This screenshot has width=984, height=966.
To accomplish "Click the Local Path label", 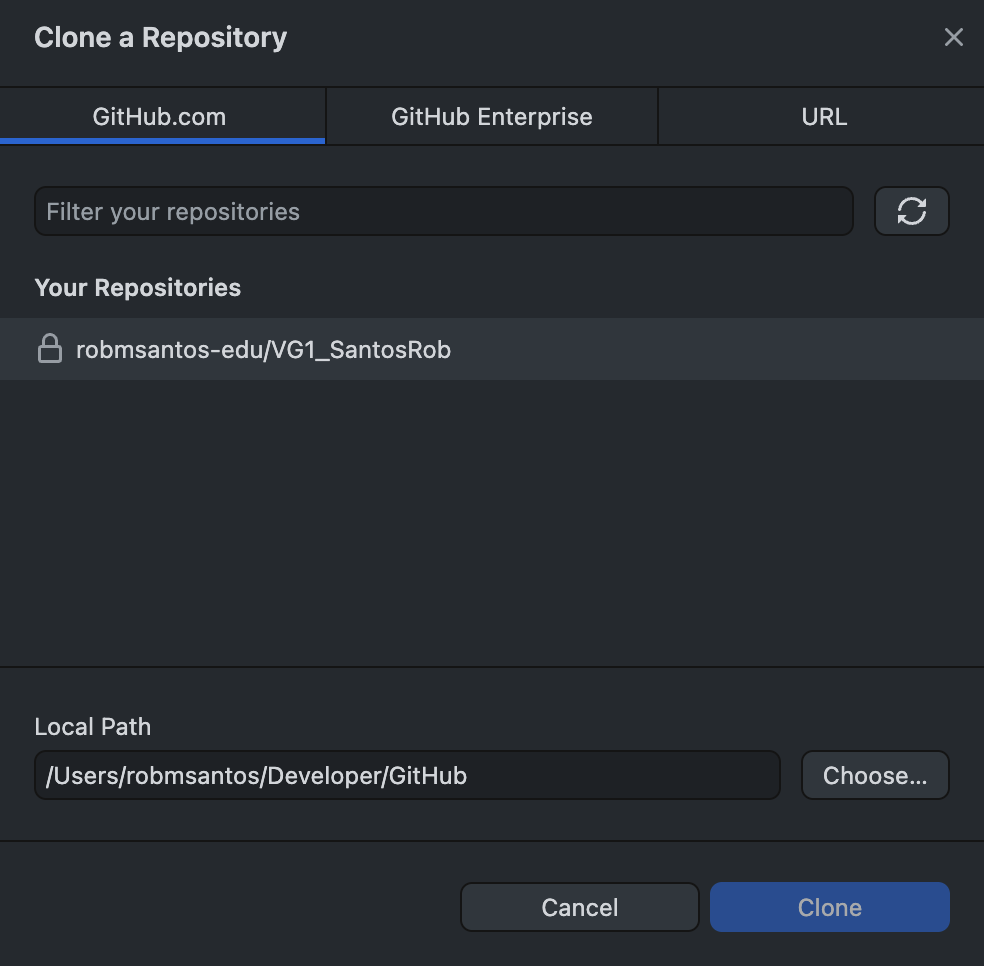I will tap(93, 727).
